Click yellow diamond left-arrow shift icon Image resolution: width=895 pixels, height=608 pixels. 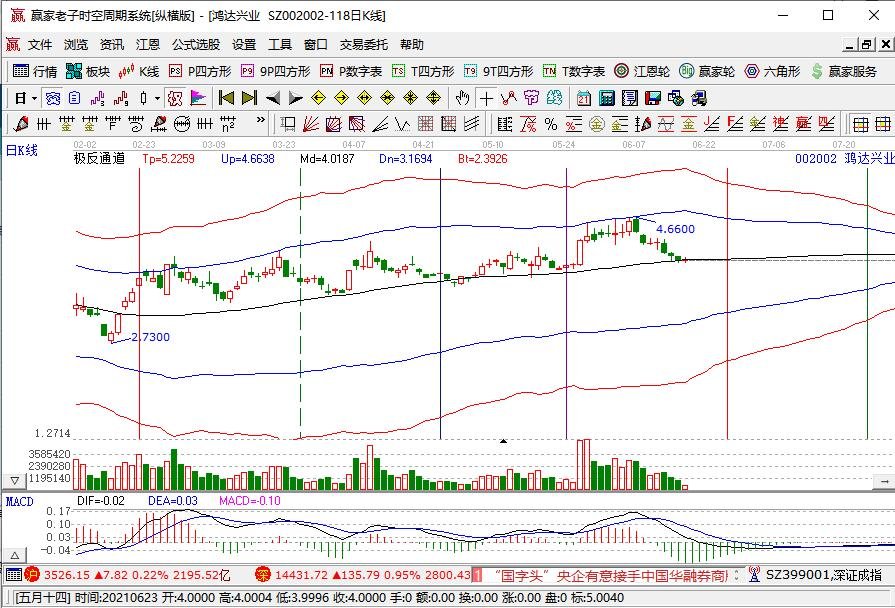point(319,99)
